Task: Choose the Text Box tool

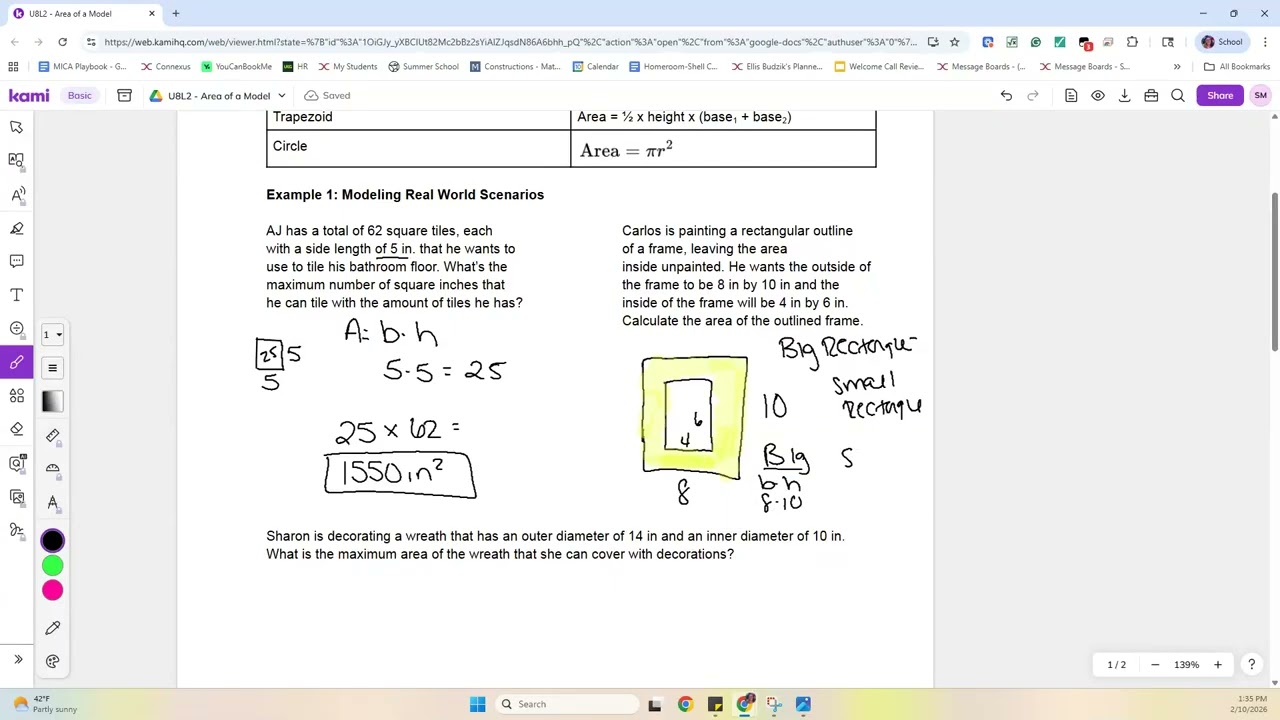Action: pos(17,295)
